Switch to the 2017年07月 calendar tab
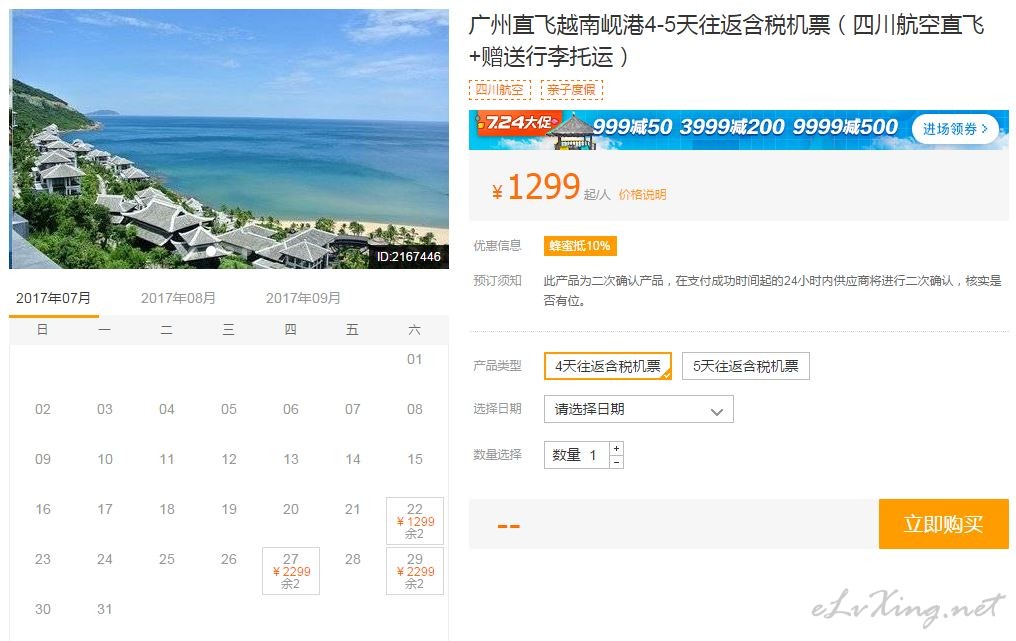The image size is (1016, 641). point(53,298)
